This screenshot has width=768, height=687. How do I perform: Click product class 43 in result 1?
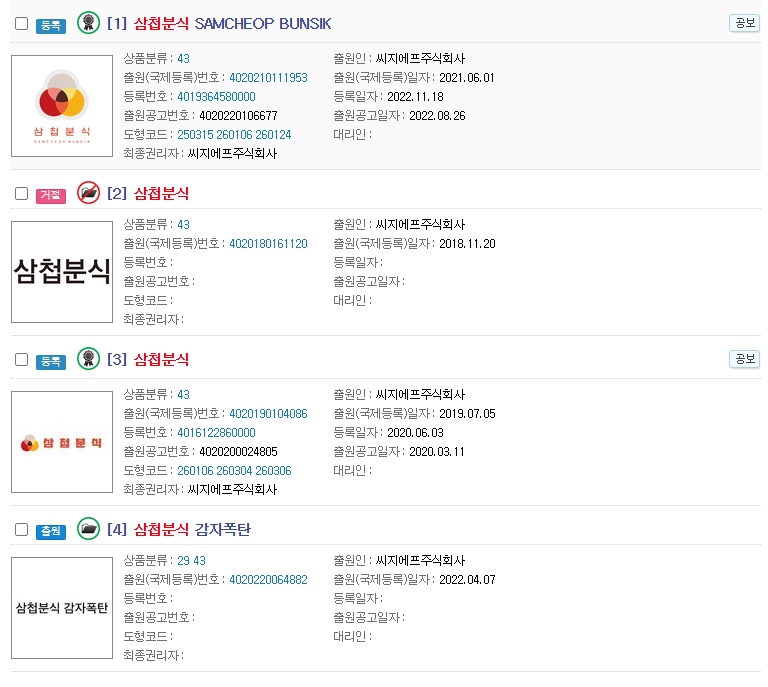[183, 59]
